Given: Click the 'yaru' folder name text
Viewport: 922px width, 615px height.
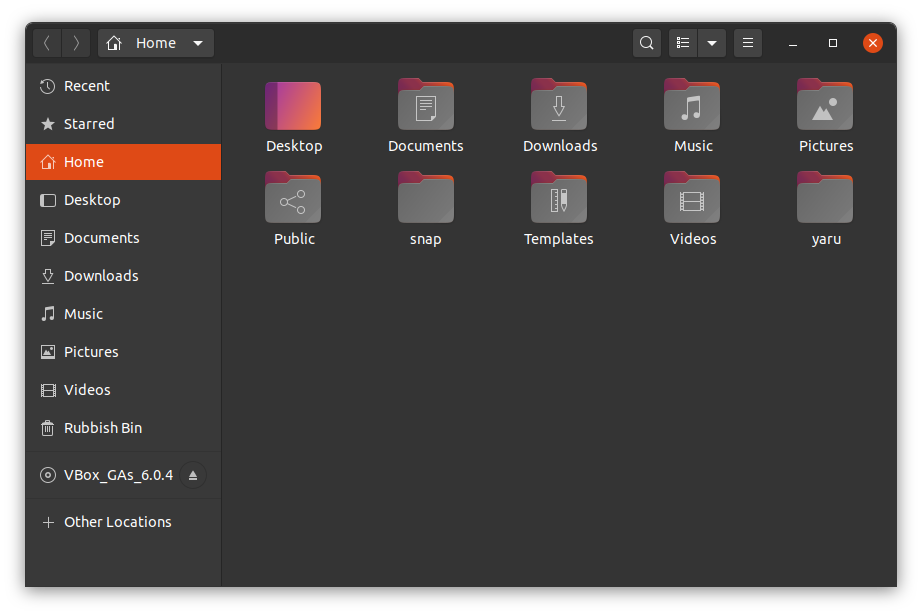Looking at the screenshot, I should [x=826, y=239].
